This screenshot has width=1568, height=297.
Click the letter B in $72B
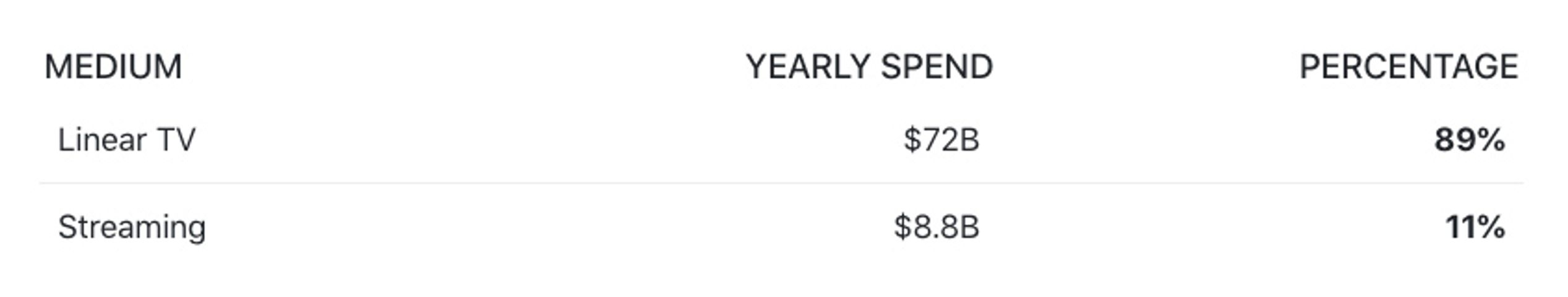(x=969, y=140)
